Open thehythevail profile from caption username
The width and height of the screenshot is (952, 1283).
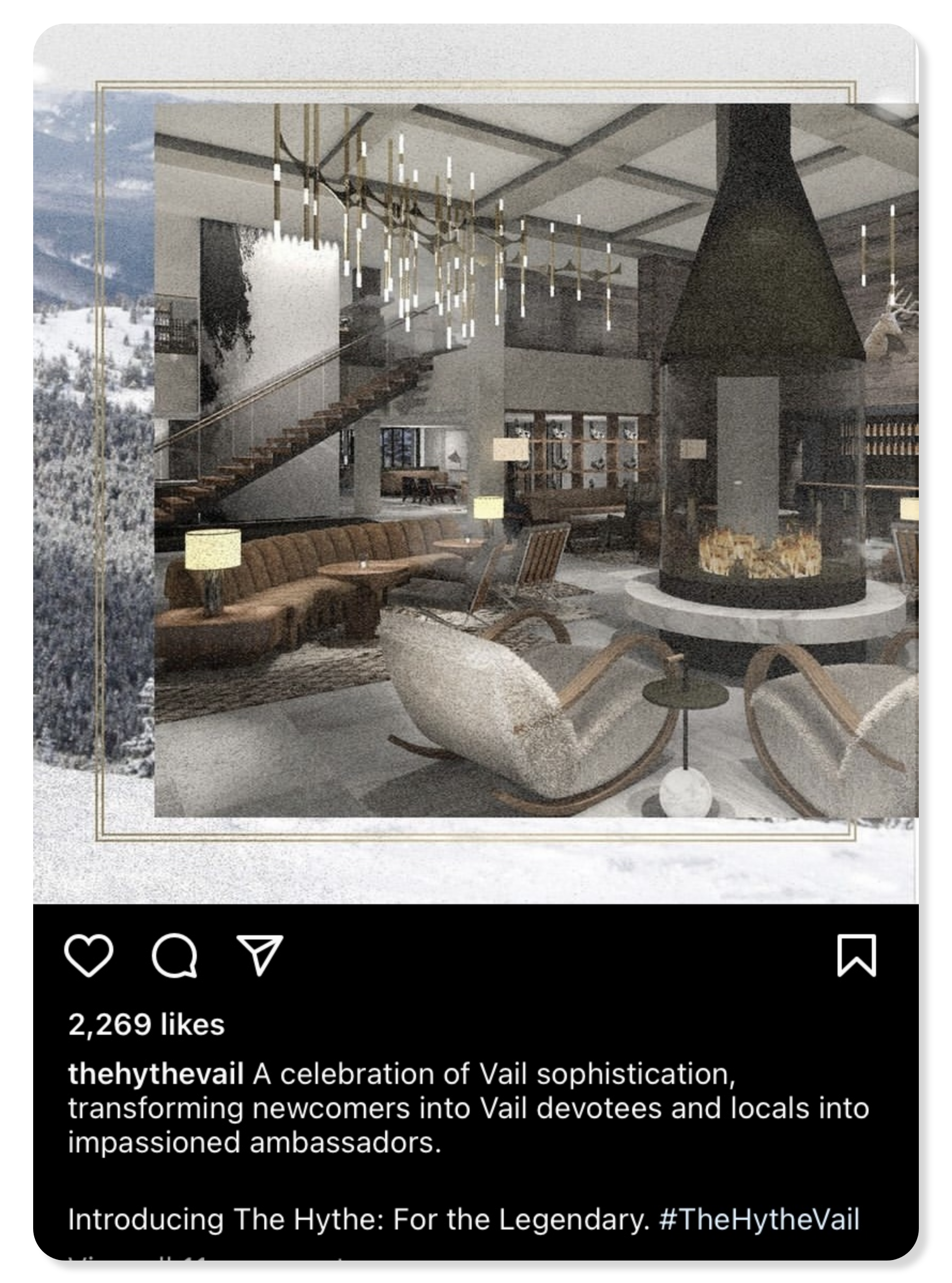[x=156, y=1074]
